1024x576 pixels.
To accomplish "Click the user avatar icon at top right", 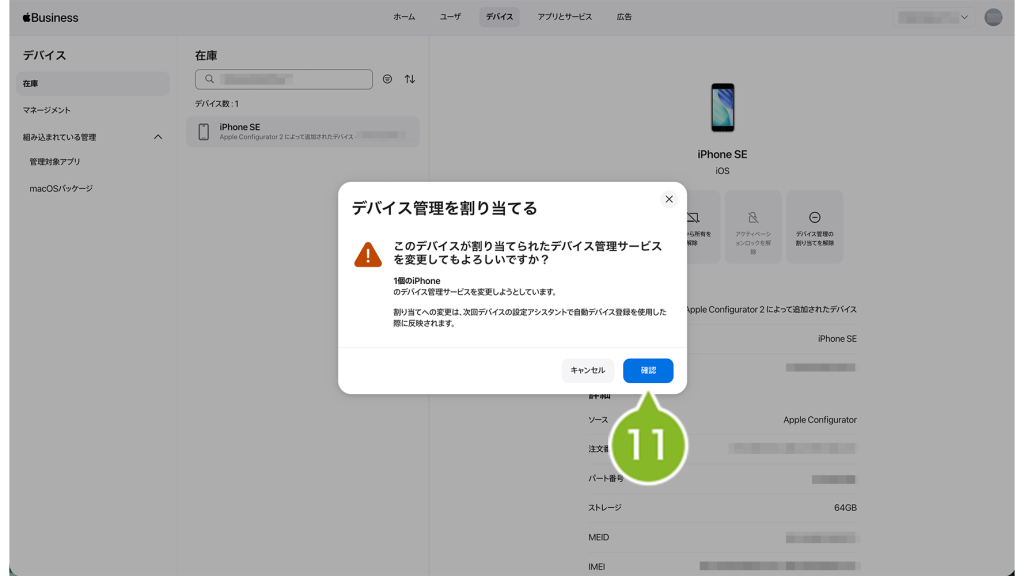I will [x=992, y=17].
